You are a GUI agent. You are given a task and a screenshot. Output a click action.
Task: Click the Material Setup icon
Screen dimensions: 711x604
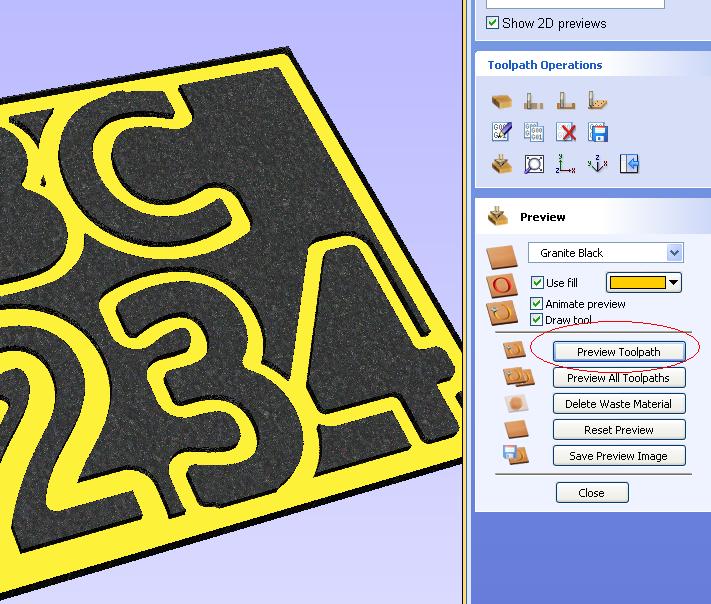click(502, 101)
